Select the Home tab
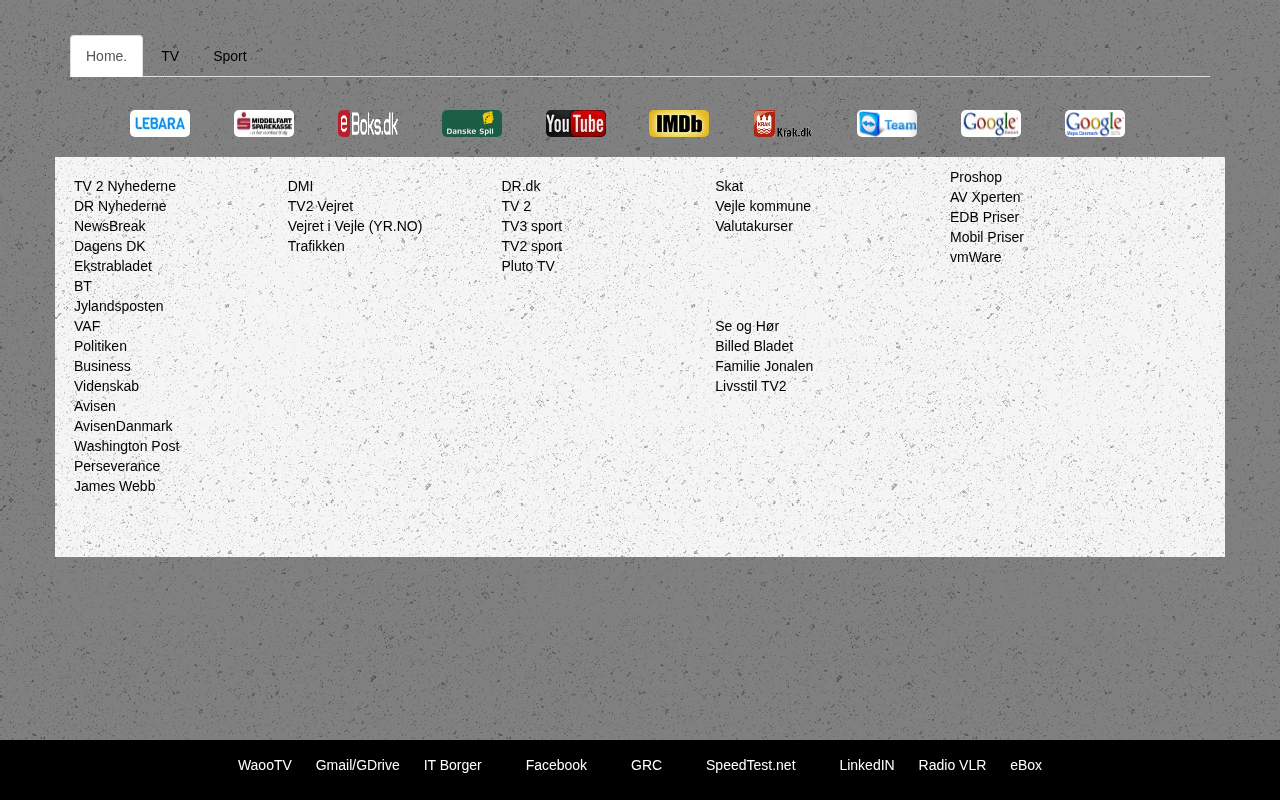The image size is (1280, 800). (x=106, y=56)
